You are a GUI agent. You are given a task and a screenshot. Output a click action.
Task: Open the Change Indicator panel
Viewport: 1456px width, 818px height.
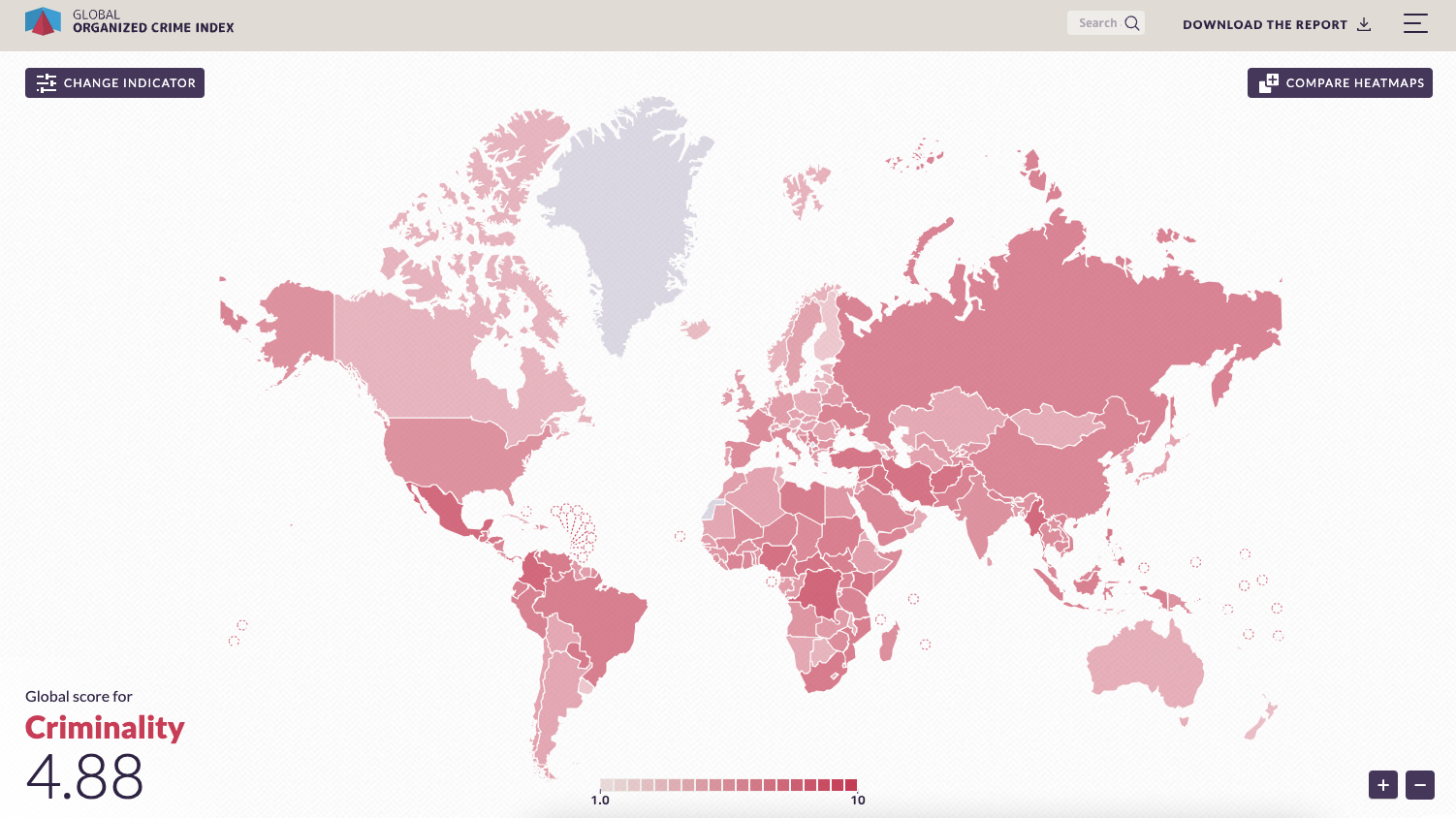pos(114,83)
